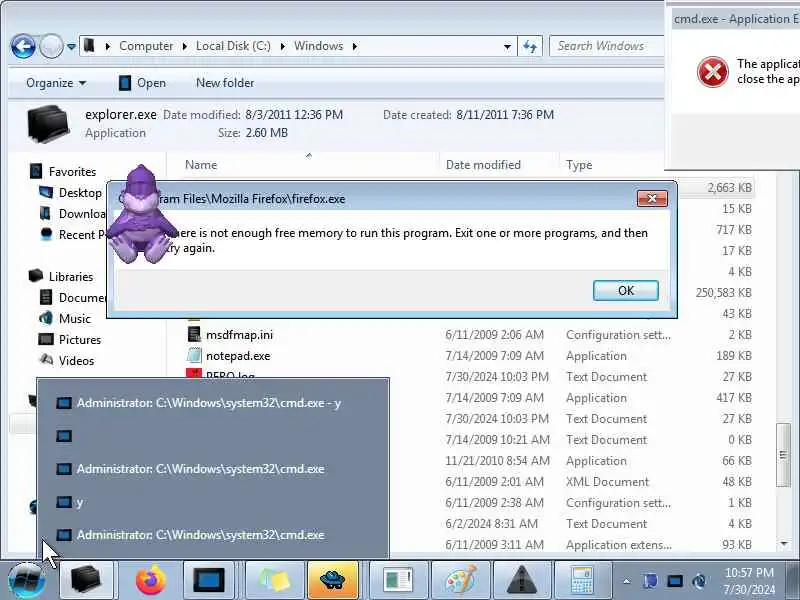
Task: Open the Organize dropdown menu
Action: tap(56, 83)
